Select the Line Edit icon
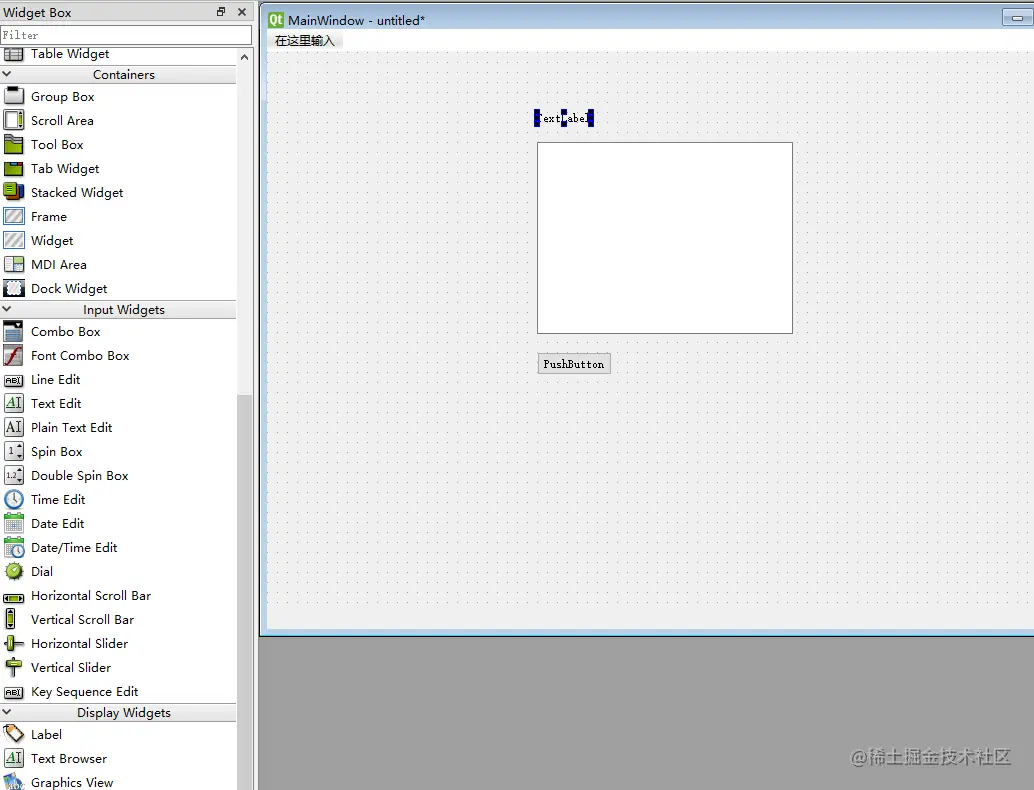The width and height of the screenshot is (1034, 790). (14, 380)
